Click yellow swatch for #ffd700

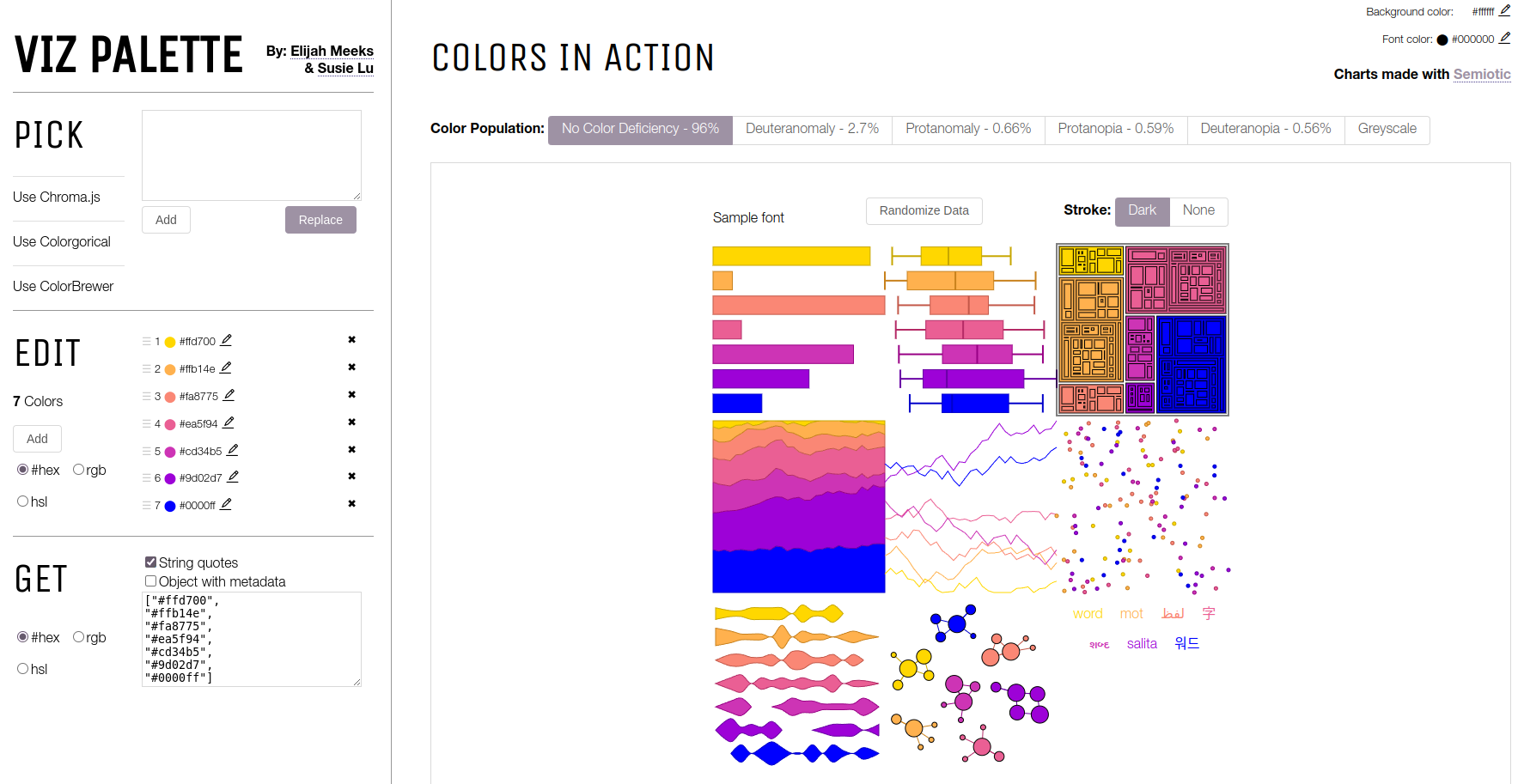[170, 342]
